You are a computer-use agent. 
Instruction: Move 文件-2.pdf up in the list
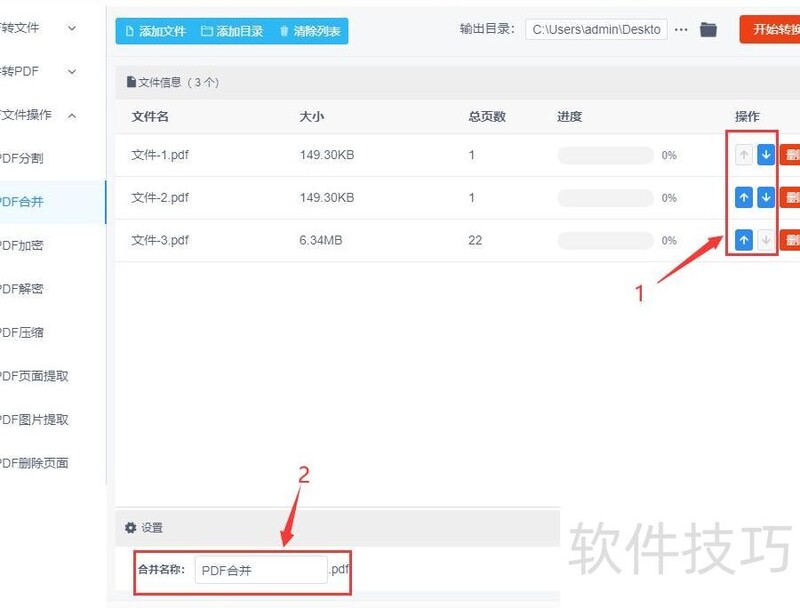(x=744, y=197)
